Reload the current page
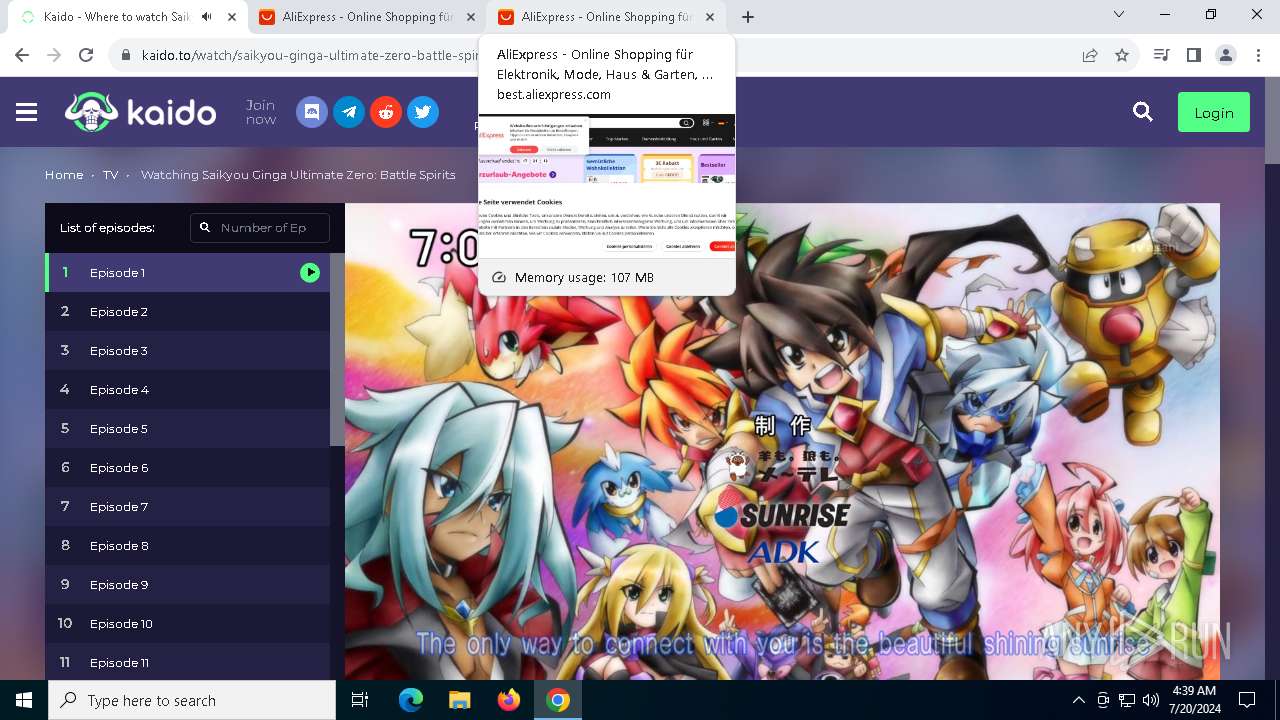Screen dimensions: 1280x720 [x=86, y=55]
